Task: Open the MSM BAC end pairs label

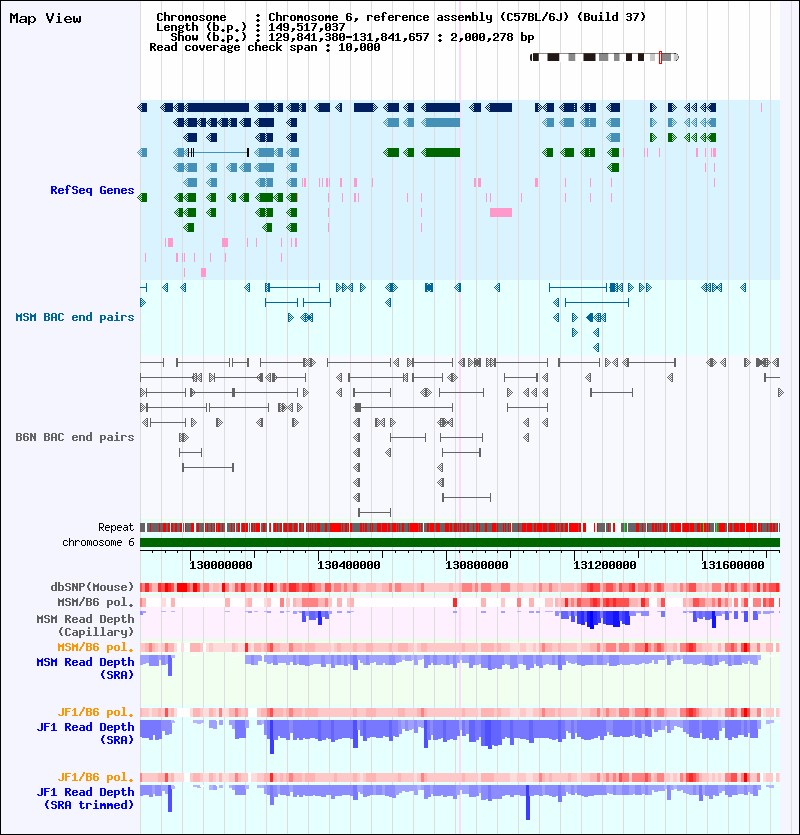Action: point(75,317)
